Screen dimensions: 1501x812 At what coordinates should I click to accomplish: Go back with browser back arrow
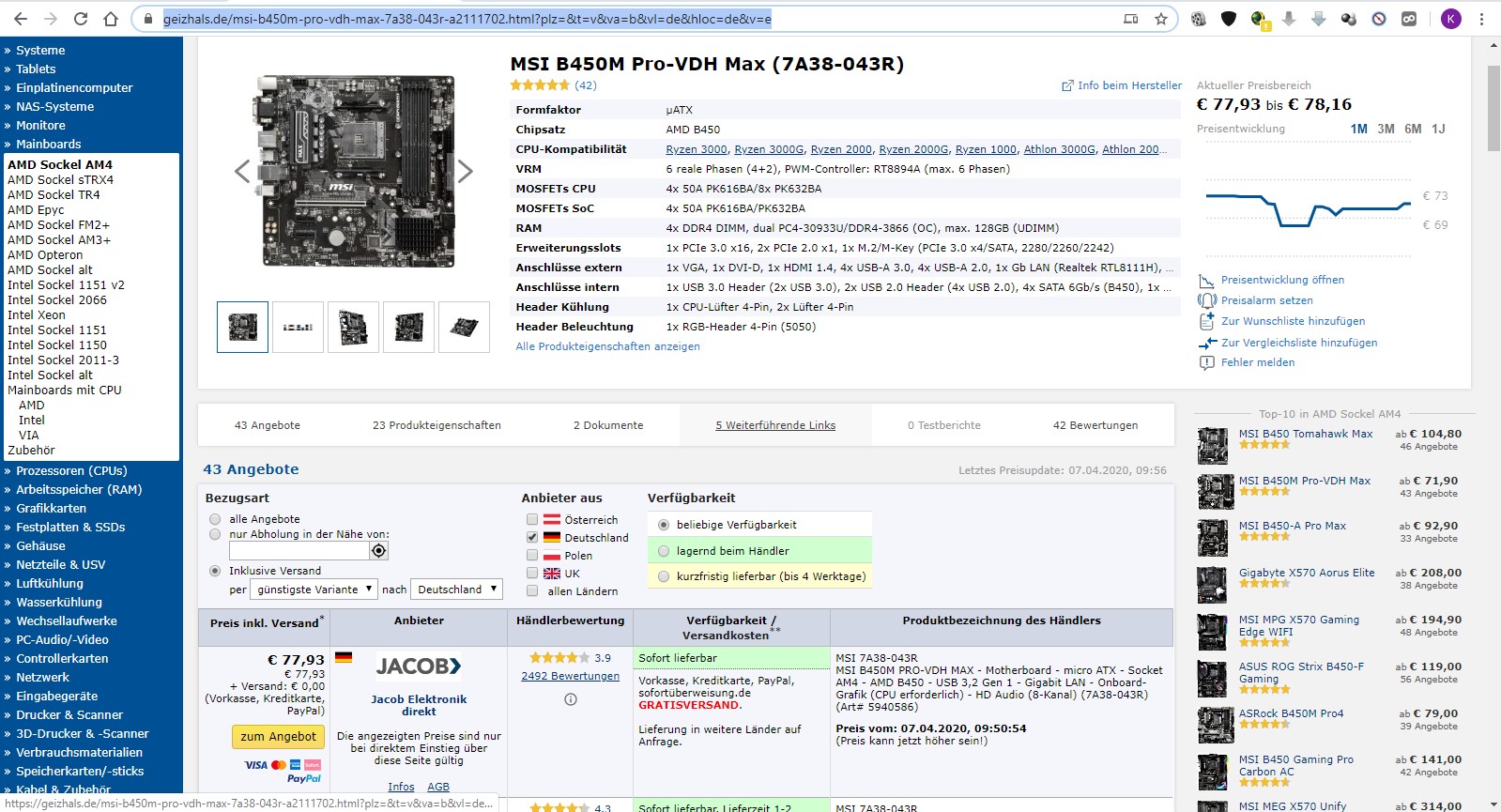(21, 19)
